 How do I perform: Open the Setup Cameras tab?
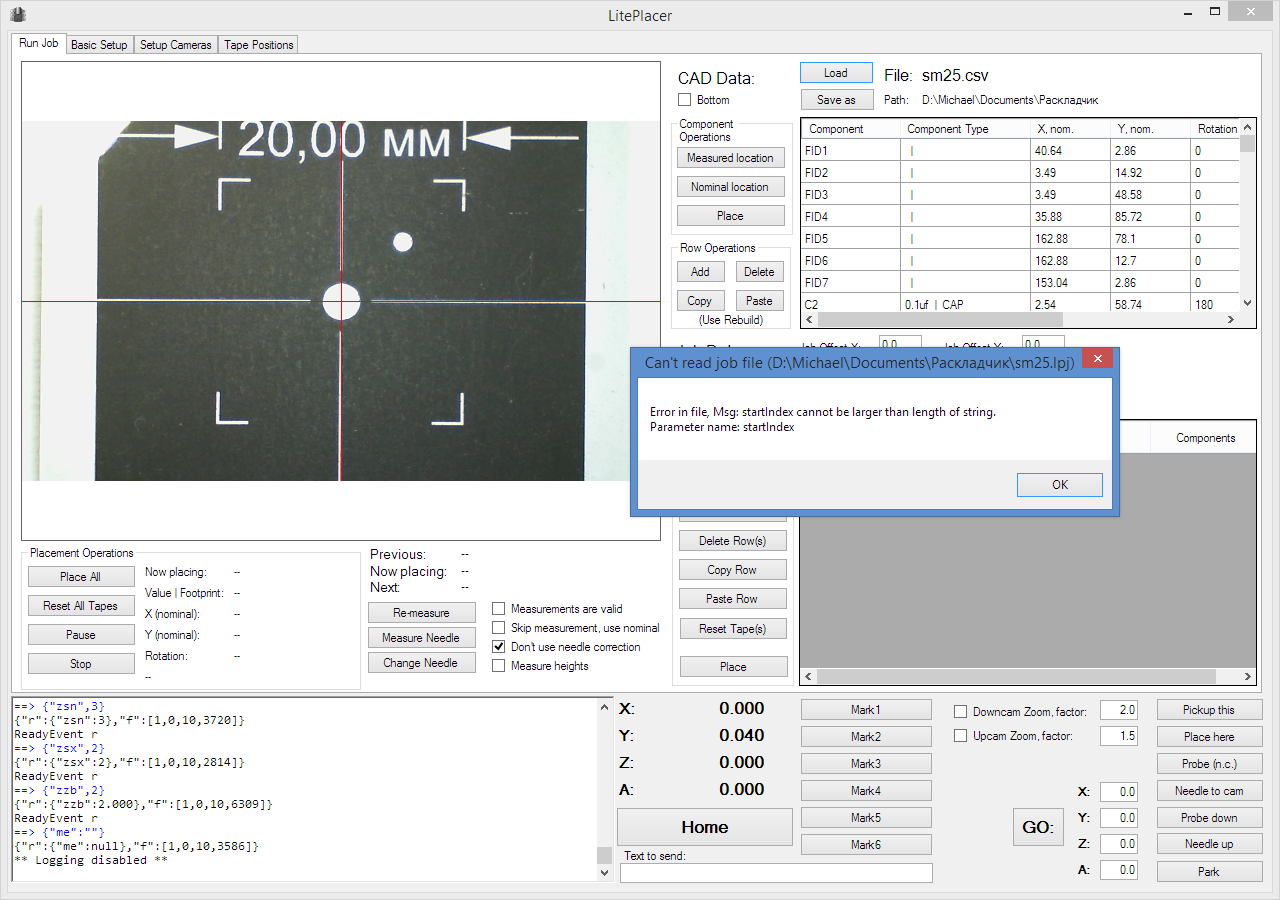(x=176, y=45)
